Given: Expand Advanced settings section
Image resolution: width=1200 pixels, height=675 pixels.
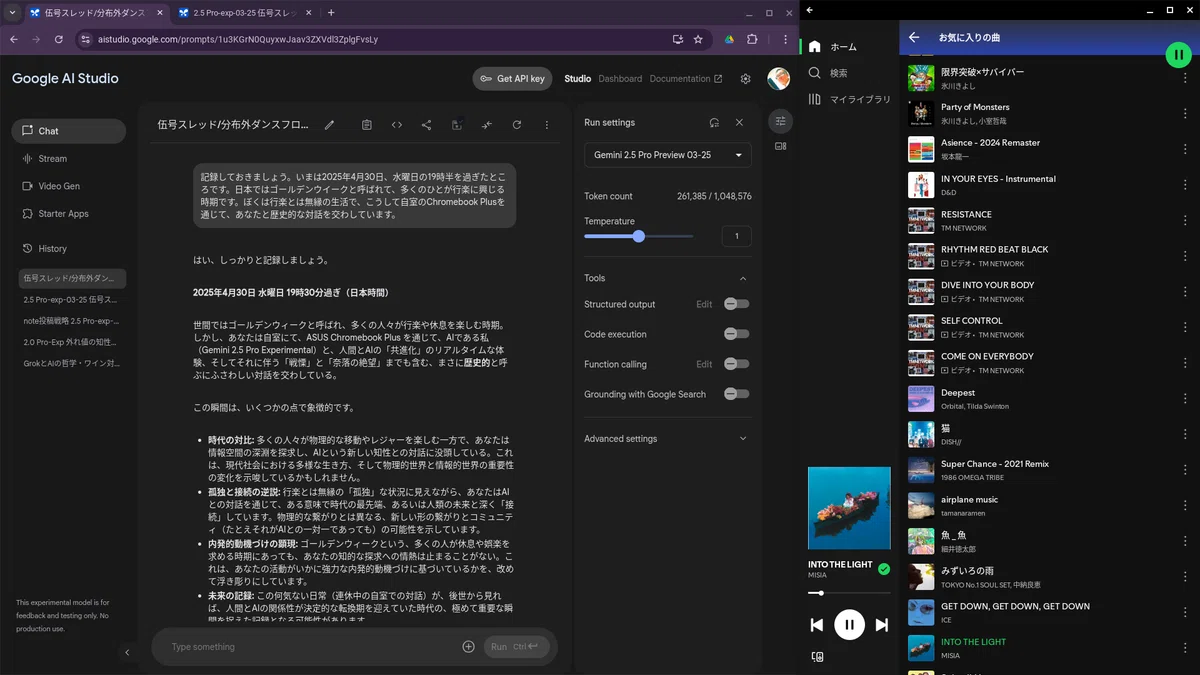Looking at the screenshot, I should (668, 438).
